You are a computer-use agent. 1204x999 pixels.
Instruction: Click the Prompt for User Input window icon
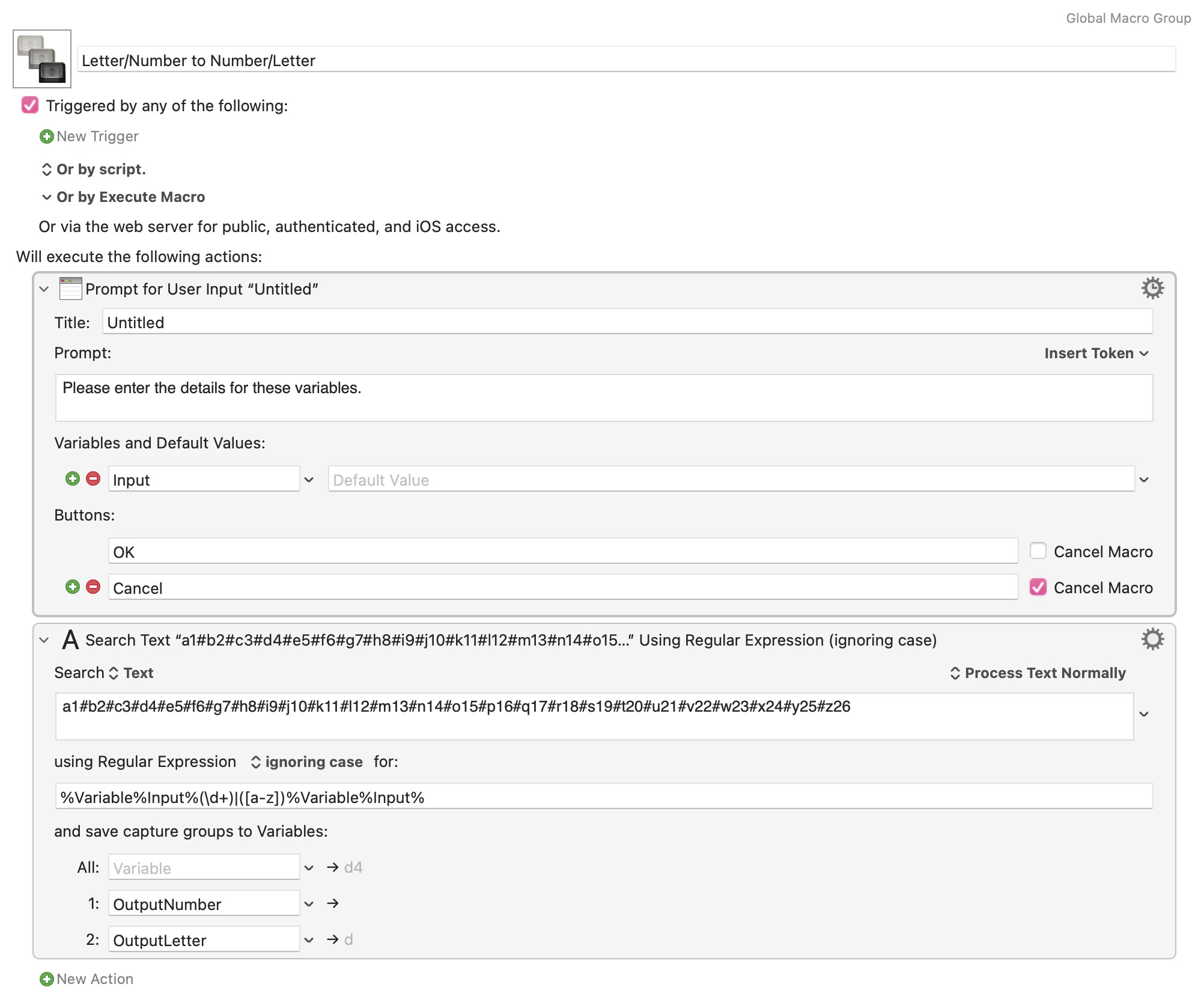[x=70, y=289]
